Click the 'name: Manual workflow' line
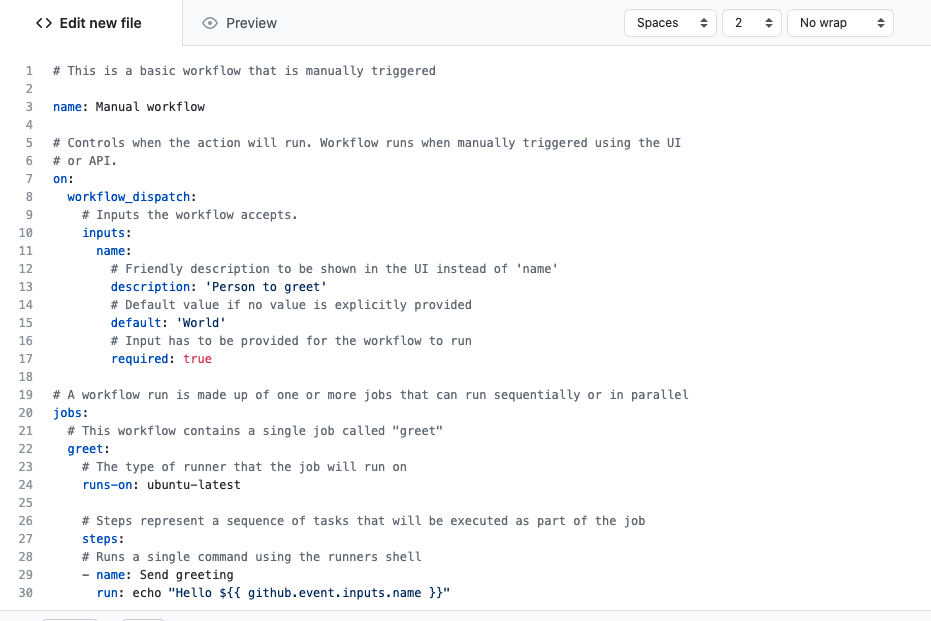 tap(128, 106)
